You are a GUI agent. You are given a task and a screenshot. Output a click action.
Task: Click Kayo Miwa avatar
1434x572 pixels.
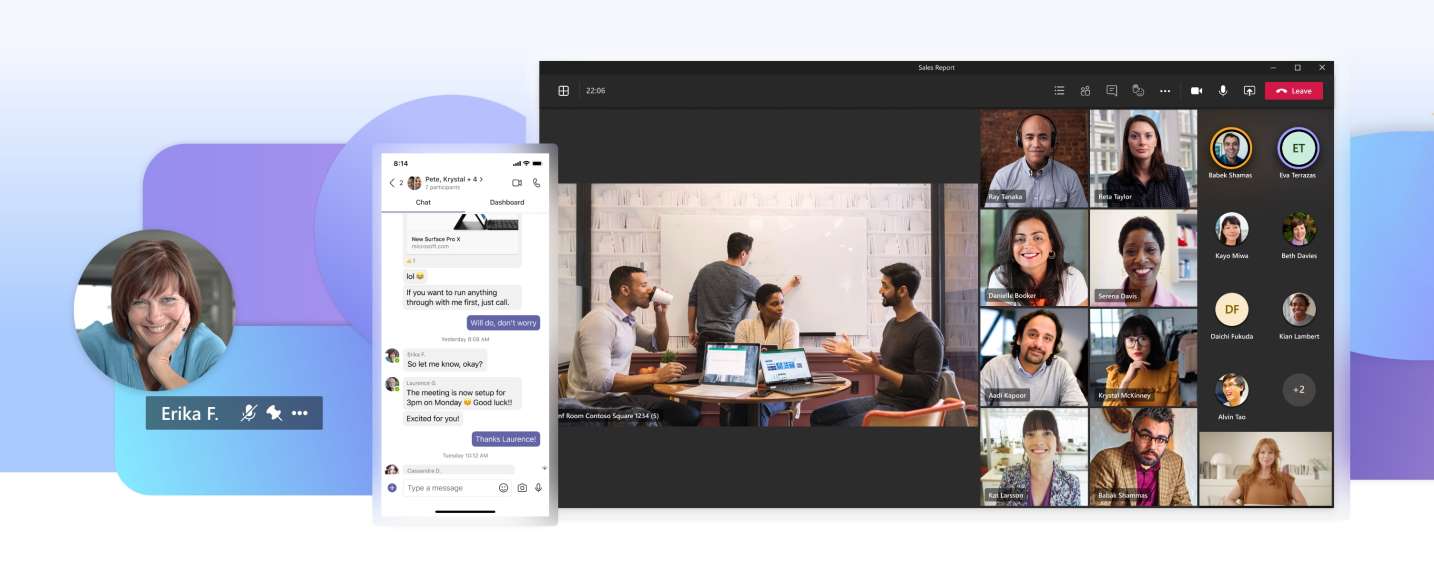[x=1231, y=229]
